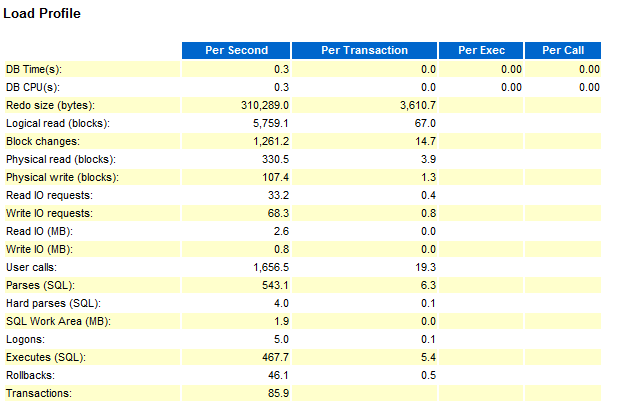Image resolution: width=618 pixels, height=414 pixels.
Task: Click the Per Transaction column header
Action: [x=364, y=50]
